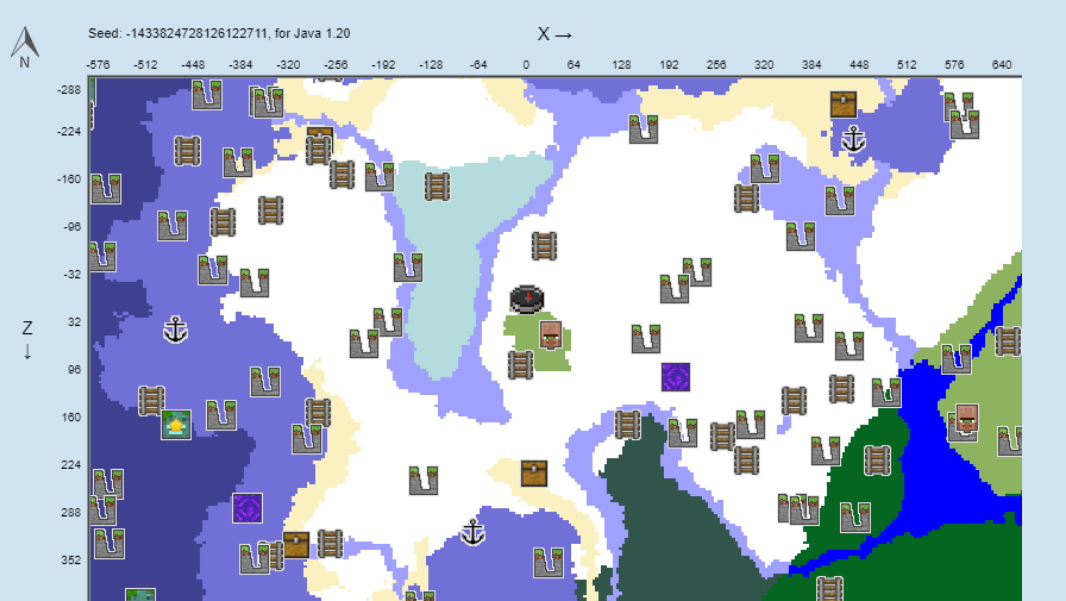
Task: Select the anchor icon at the bottom center
Action: click(473, 533)
